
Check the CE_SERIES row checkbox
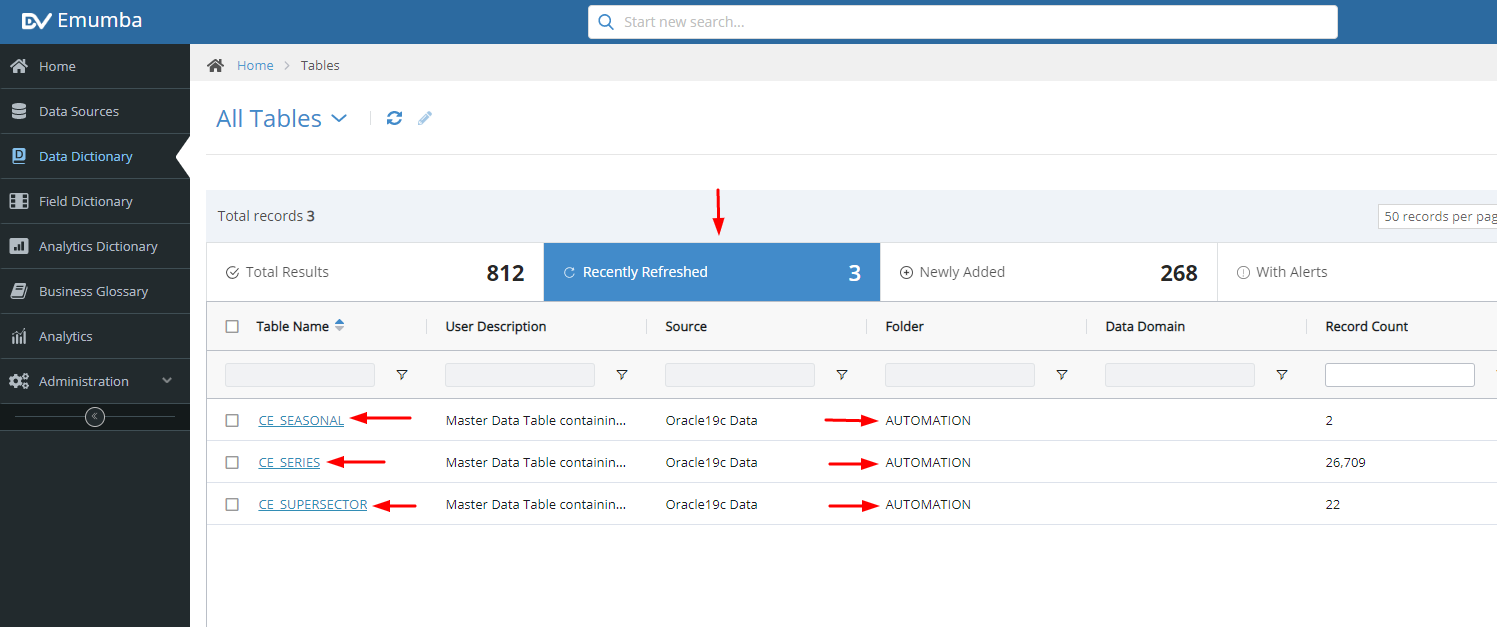coord(232,462)
